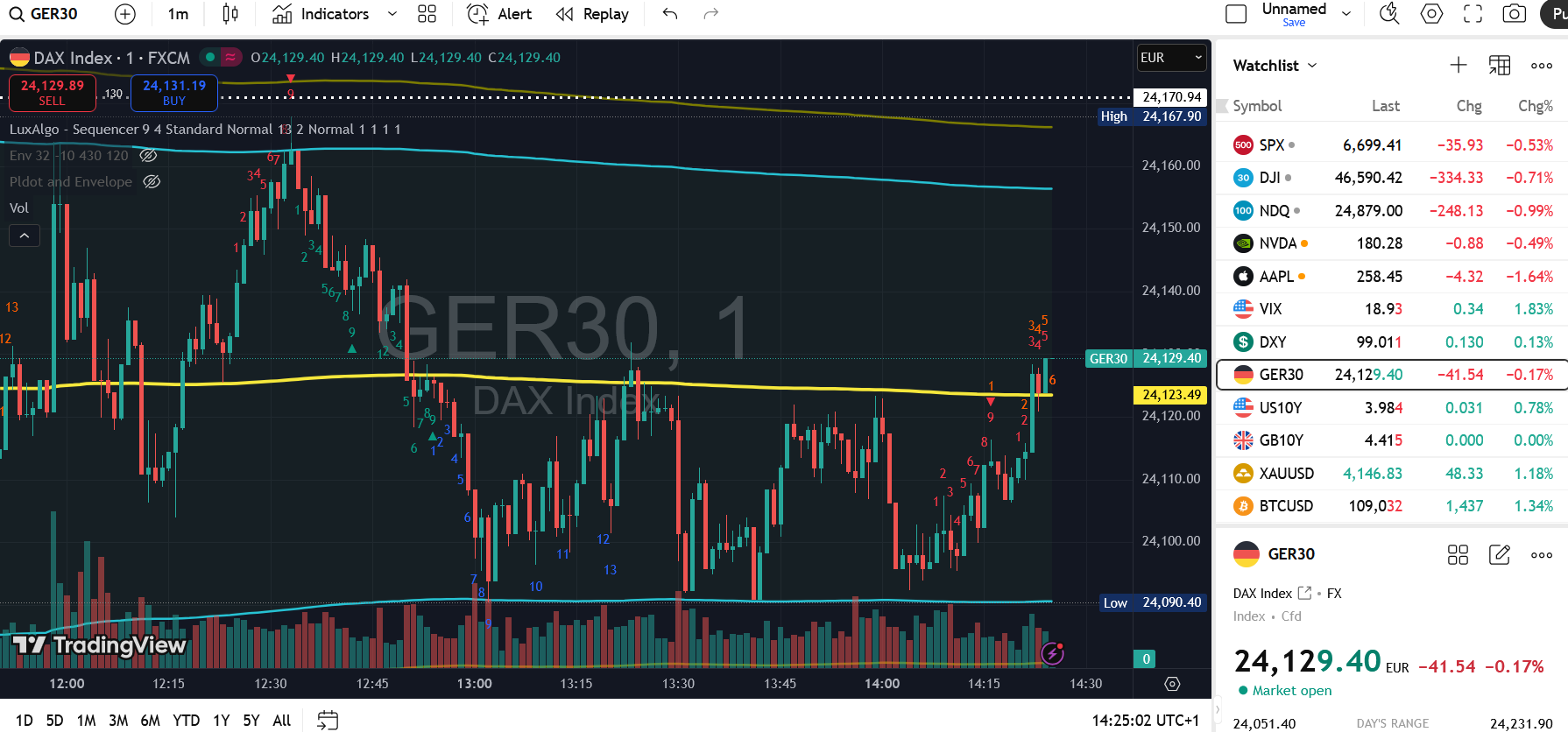
Task: Open Watchlist more options menu
Action: (1542, 65)
